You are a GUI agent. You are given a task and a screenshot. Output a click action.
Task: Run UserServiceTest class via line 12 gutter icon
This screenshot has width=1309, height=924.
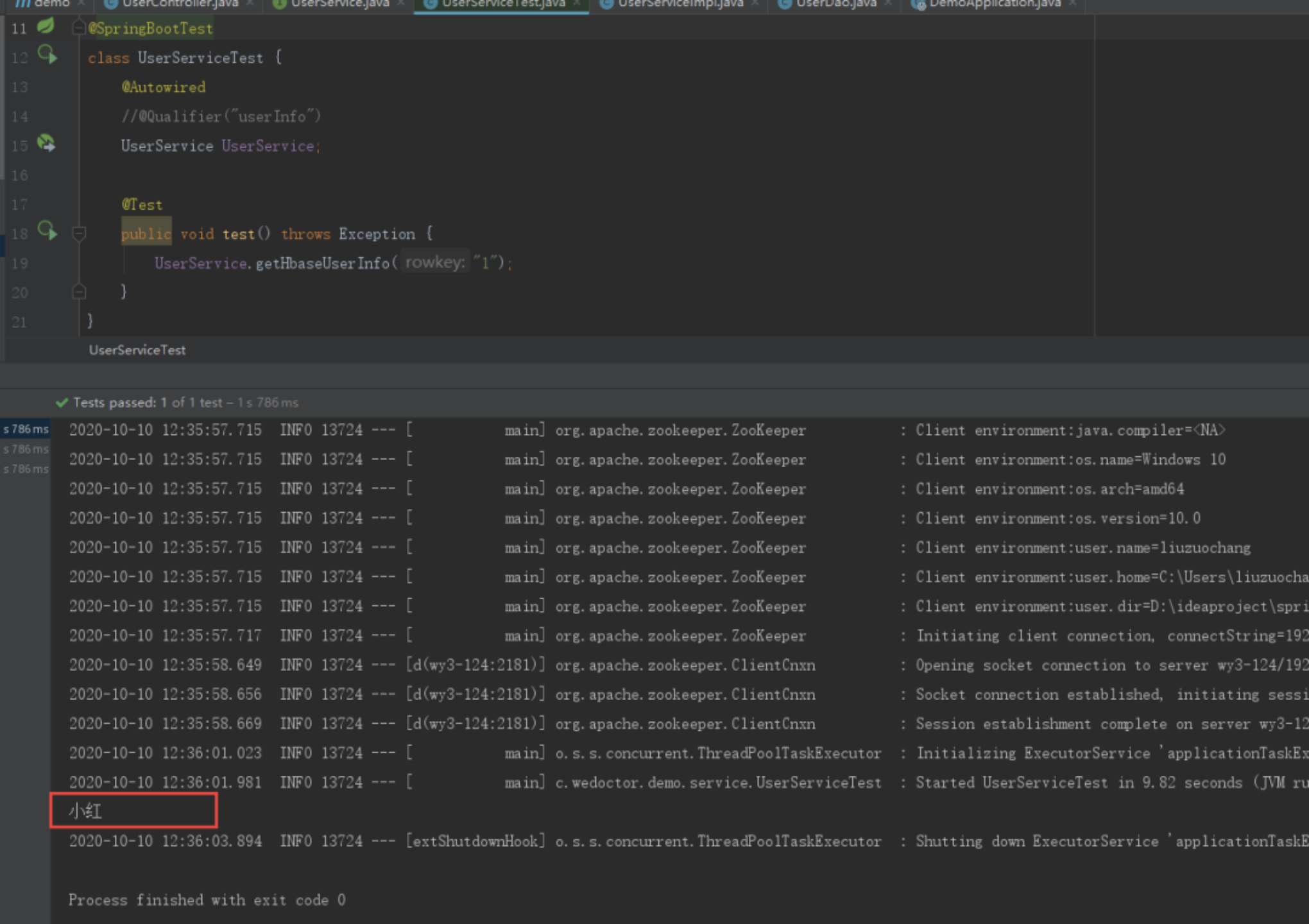tap(47, 55)
